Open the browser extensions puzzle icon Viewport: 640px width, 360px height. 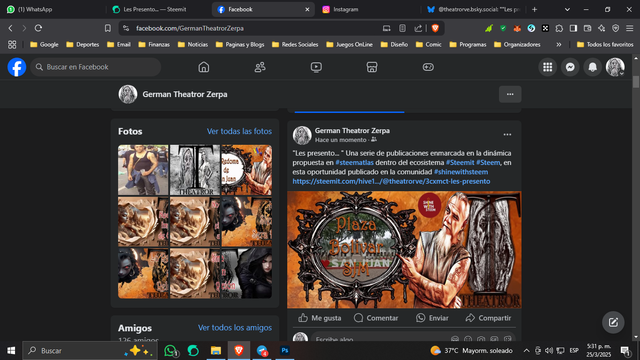click(x=559, y=28)
